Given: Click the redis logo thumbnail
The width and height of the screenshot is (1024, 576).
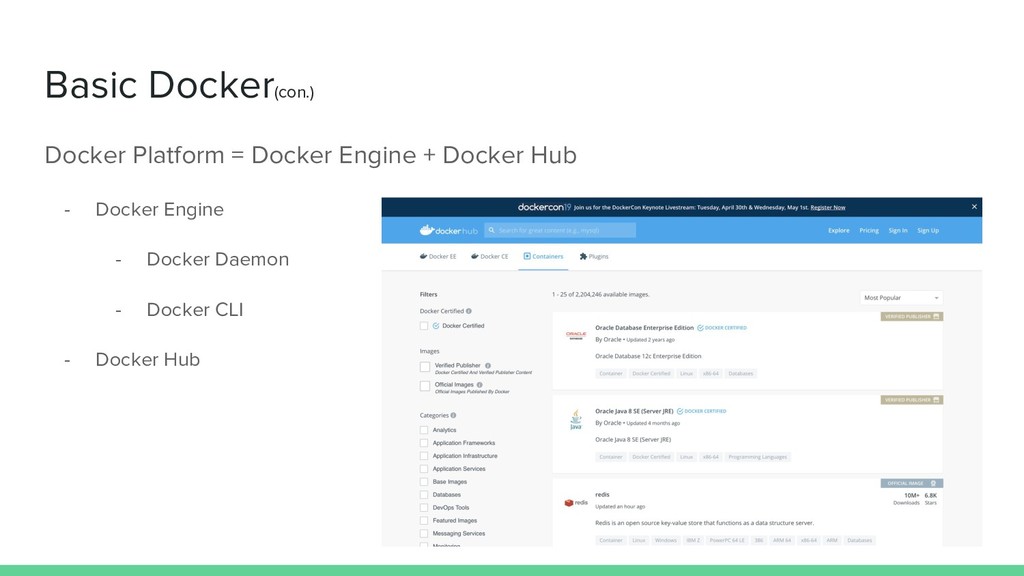Looking at the screenshot, I should 576,503.
